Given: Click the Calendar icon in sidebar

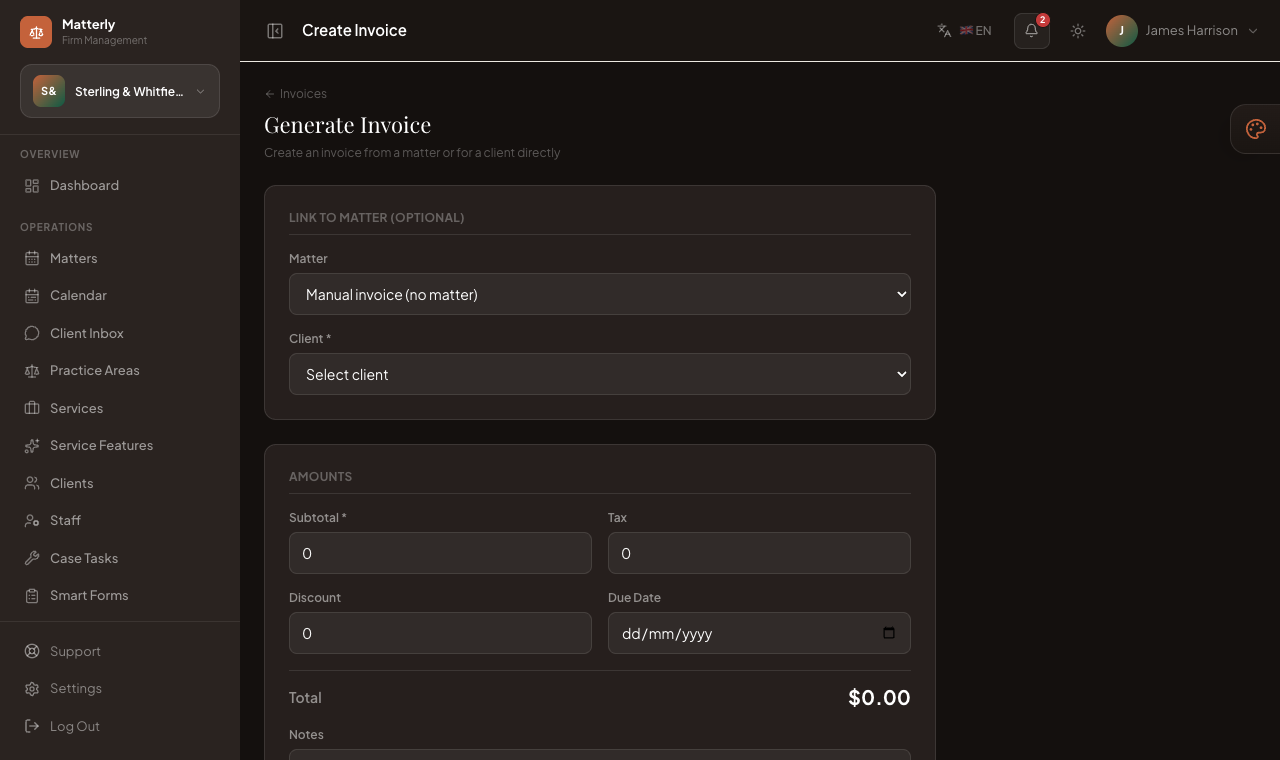Looking at the screenshot, I should (x=32, y=296).
